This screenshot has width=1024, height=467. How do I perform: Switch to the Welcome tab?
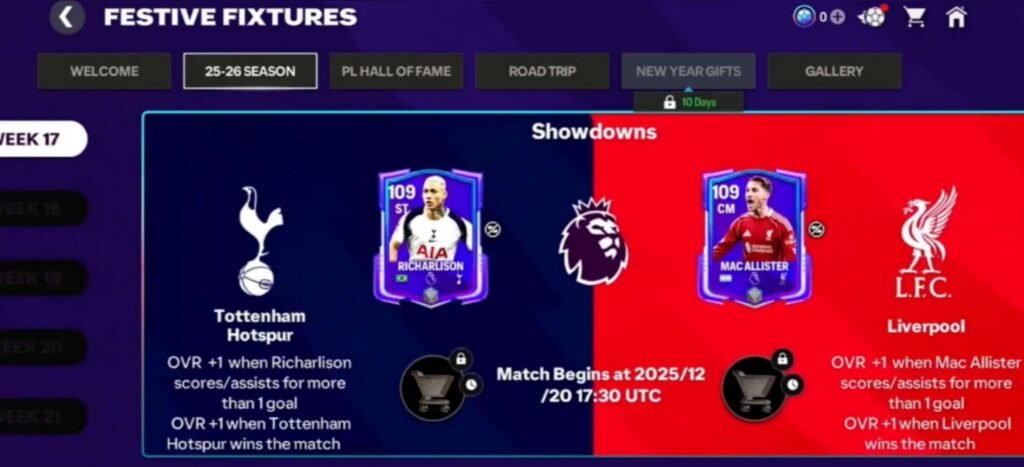coord(104,71)
